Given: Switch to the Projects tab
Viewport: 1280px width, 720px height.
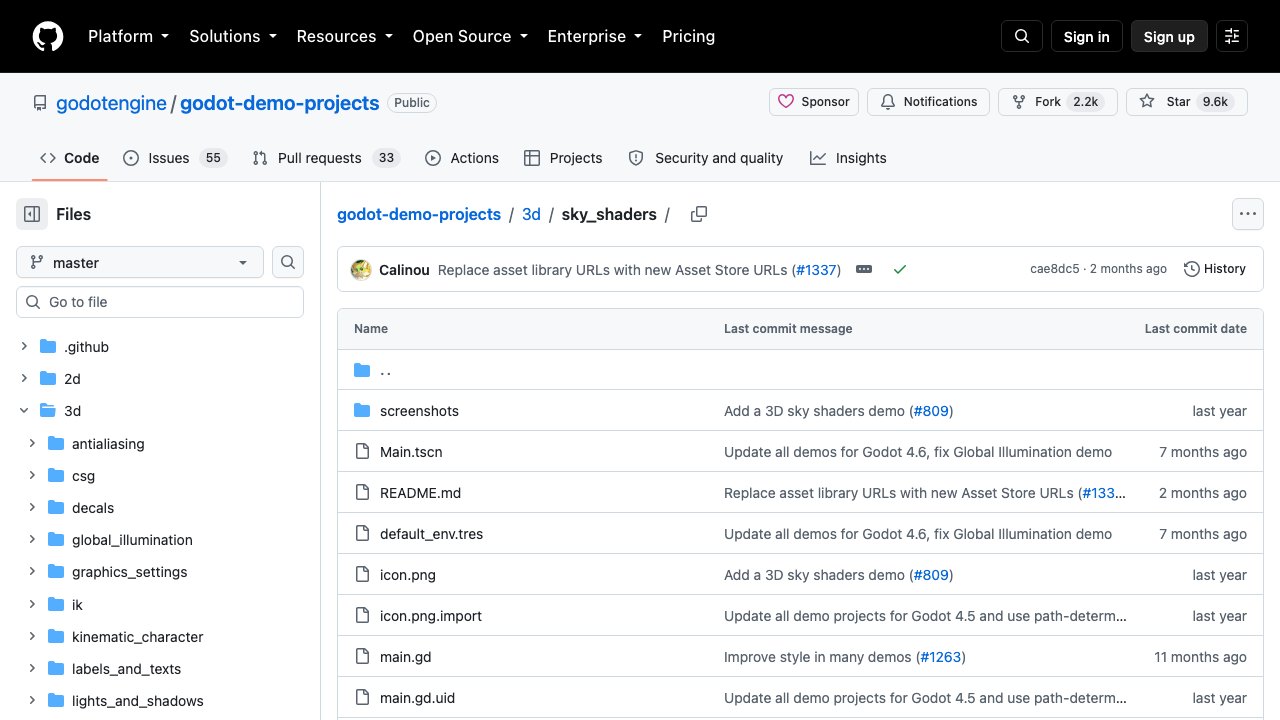Looking at the screenshot, I should pyautogui.click(x=563, y=158).
